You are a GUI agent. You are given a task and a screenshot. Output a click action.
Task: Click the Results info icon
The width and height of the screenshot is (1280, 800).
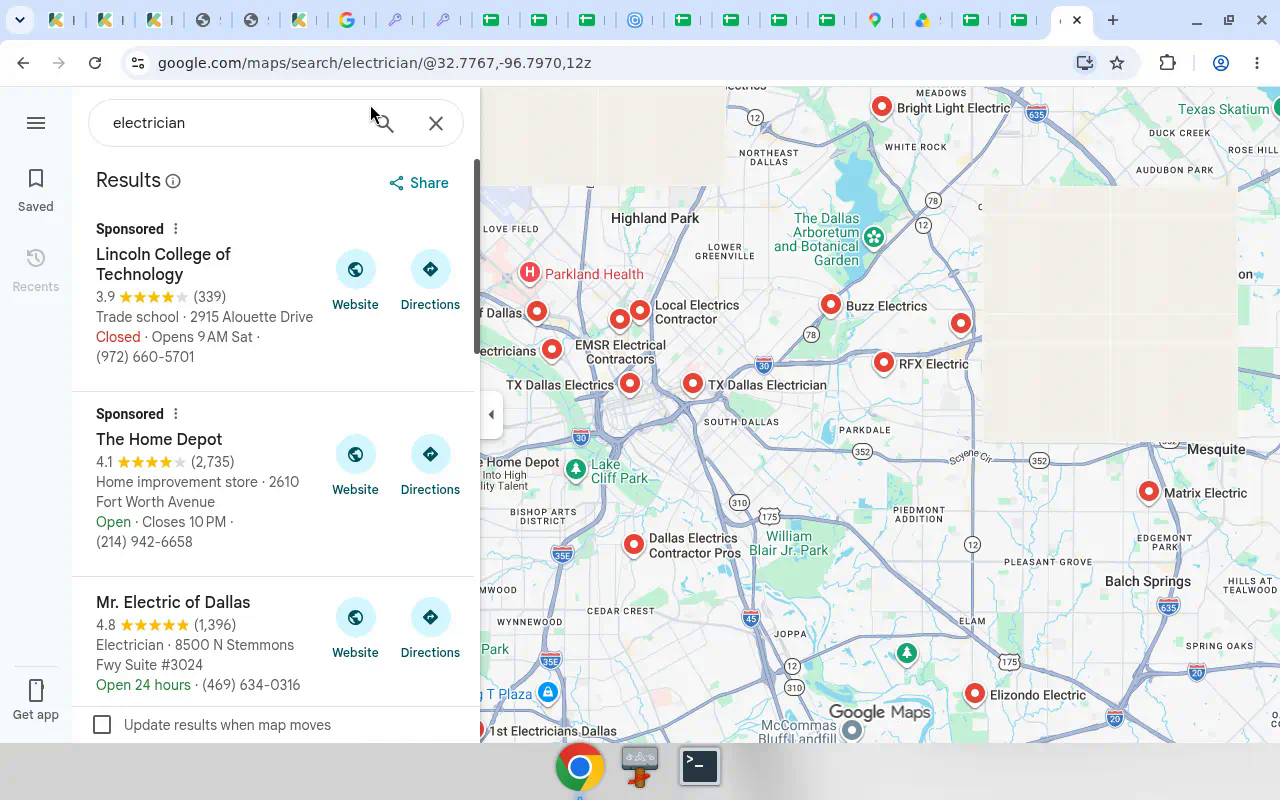tap(173, 181)
